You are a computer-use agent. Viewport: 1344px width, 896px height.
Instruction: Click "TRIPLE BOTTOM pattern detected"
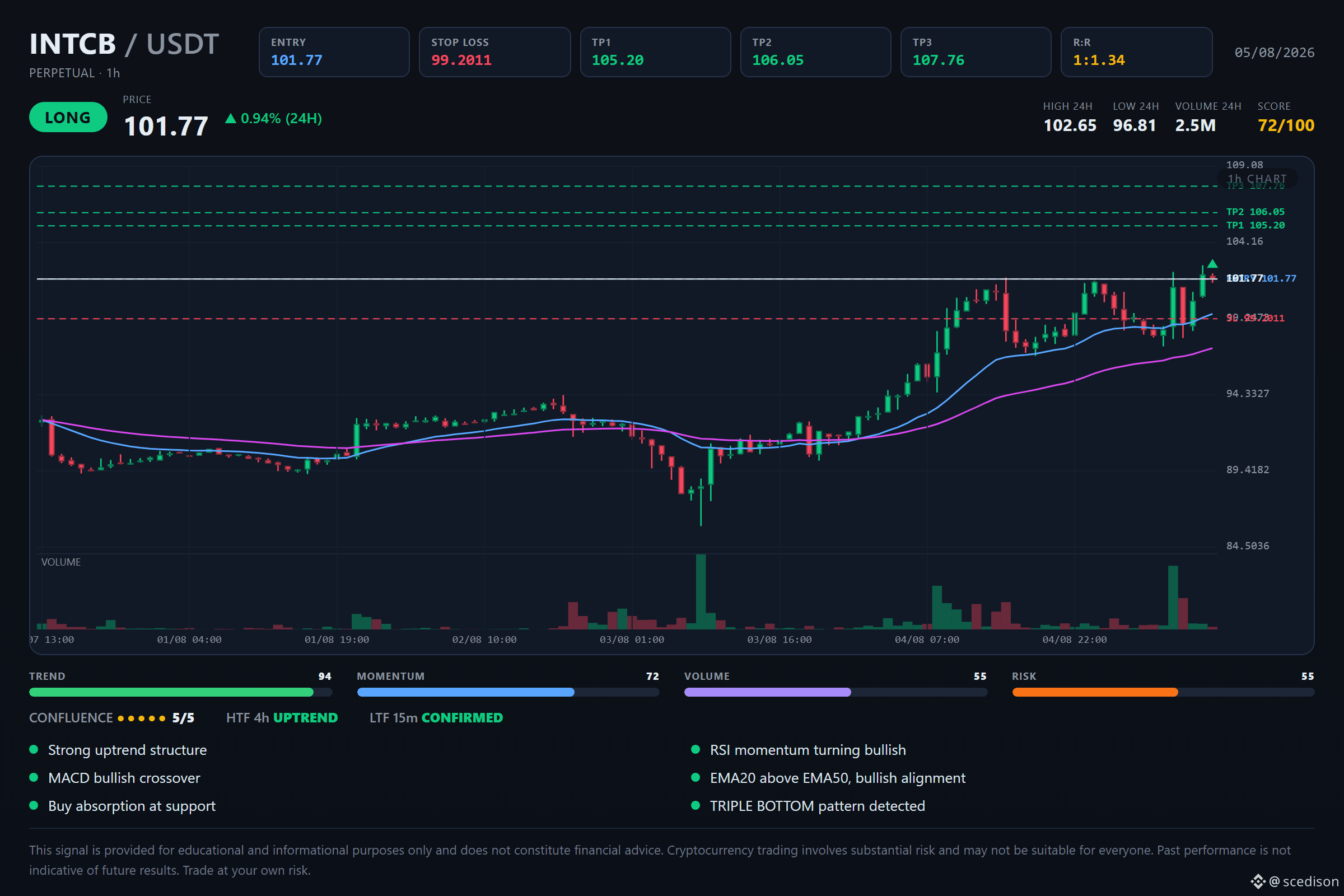tap(817, 806)
